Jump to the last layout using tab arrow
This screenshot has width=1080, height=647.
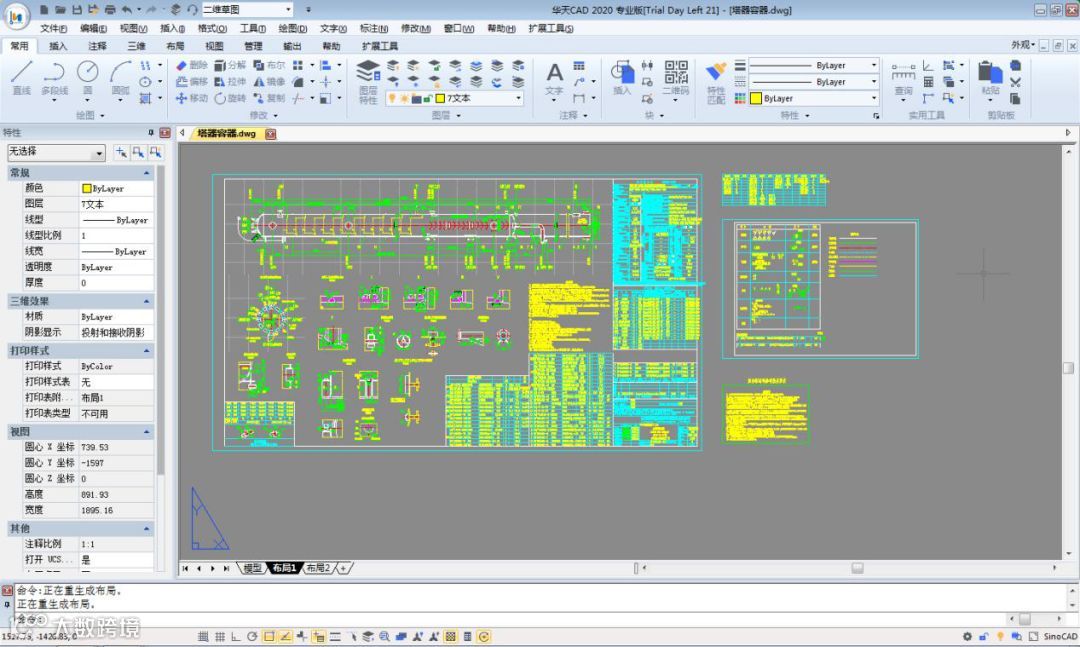227,568
